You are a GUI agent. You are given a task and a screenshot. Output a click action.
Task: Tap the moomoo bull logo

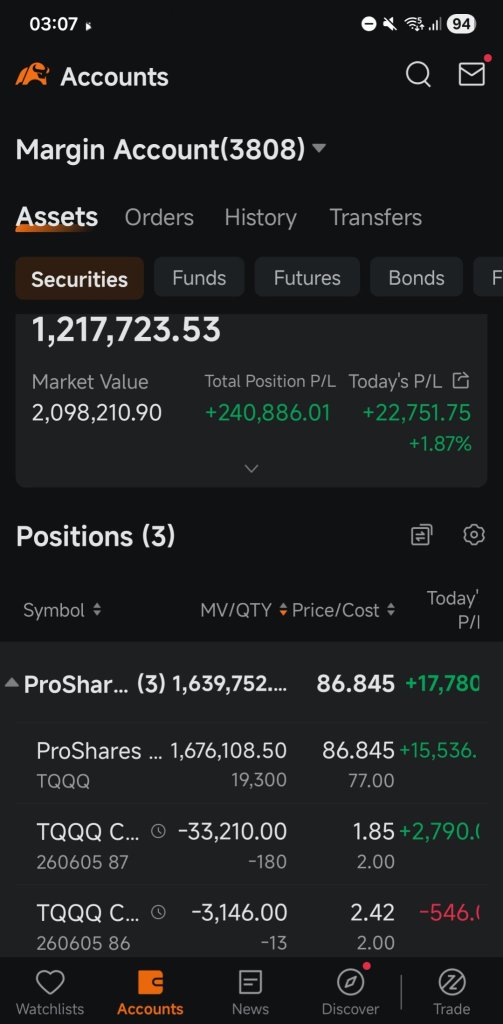33,74
